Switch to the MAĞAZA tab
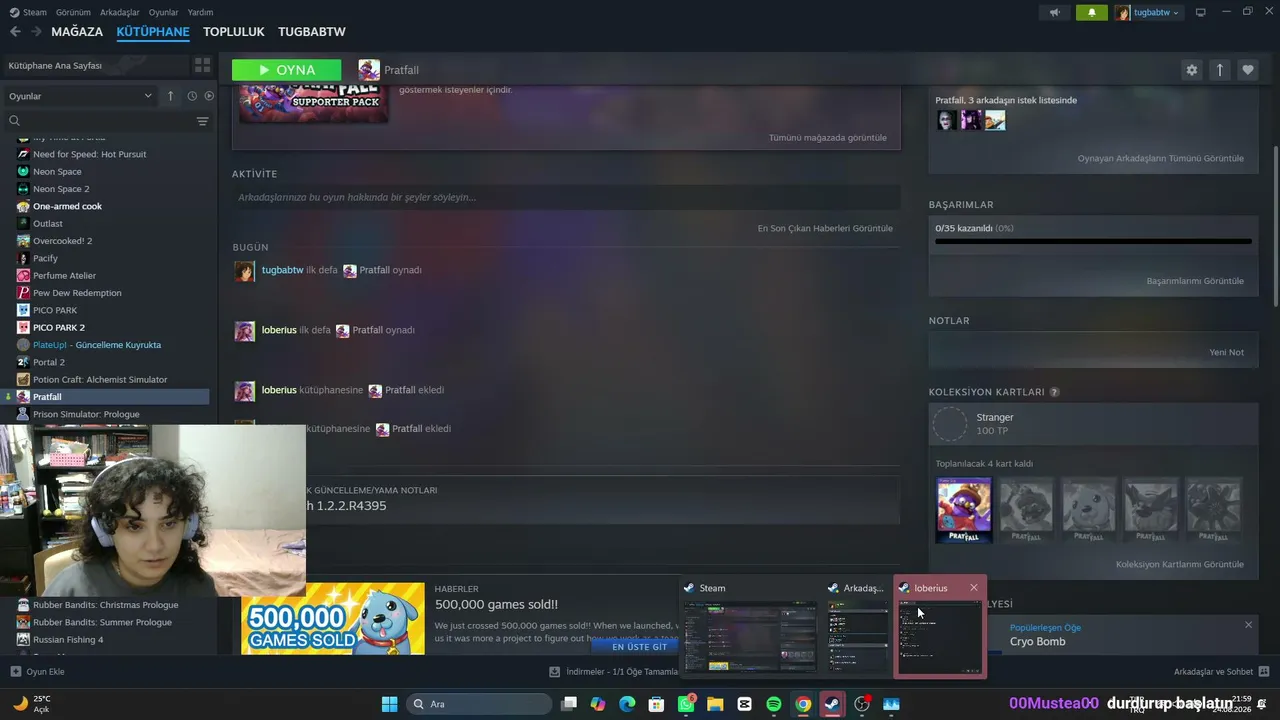 [77, 32]
